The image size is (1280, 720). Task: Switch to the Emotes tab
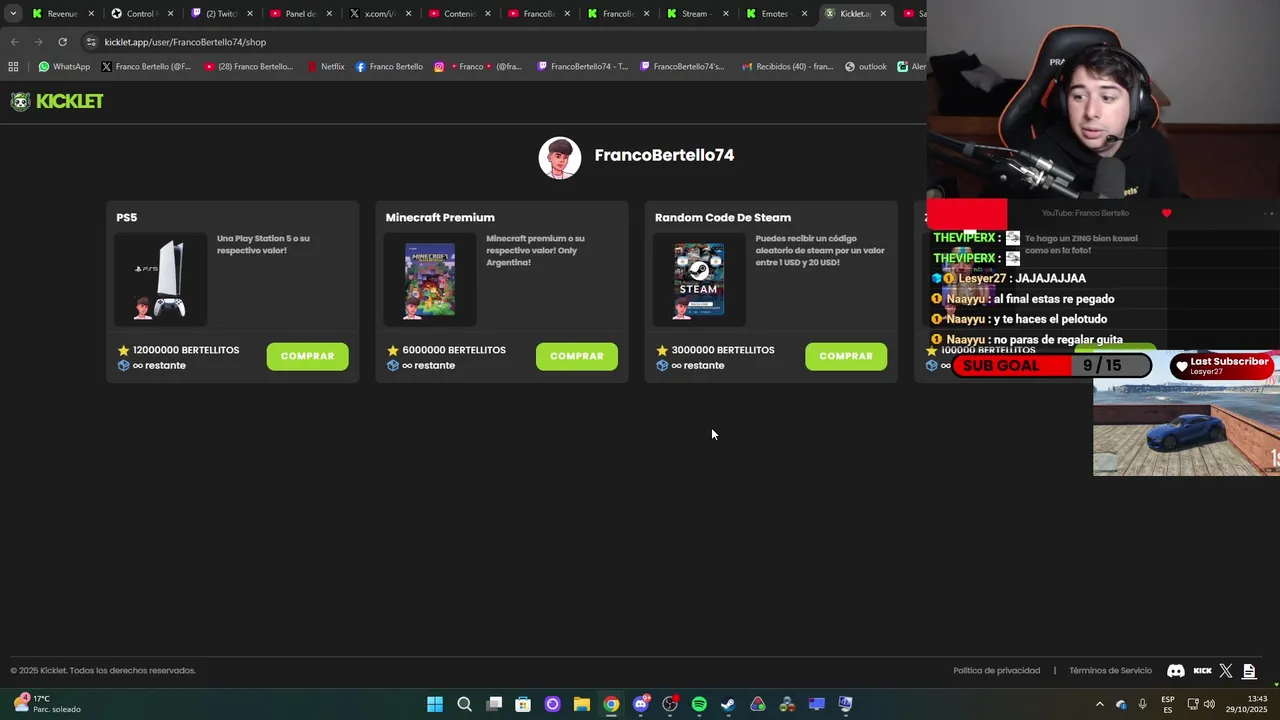tap(775, 14)
